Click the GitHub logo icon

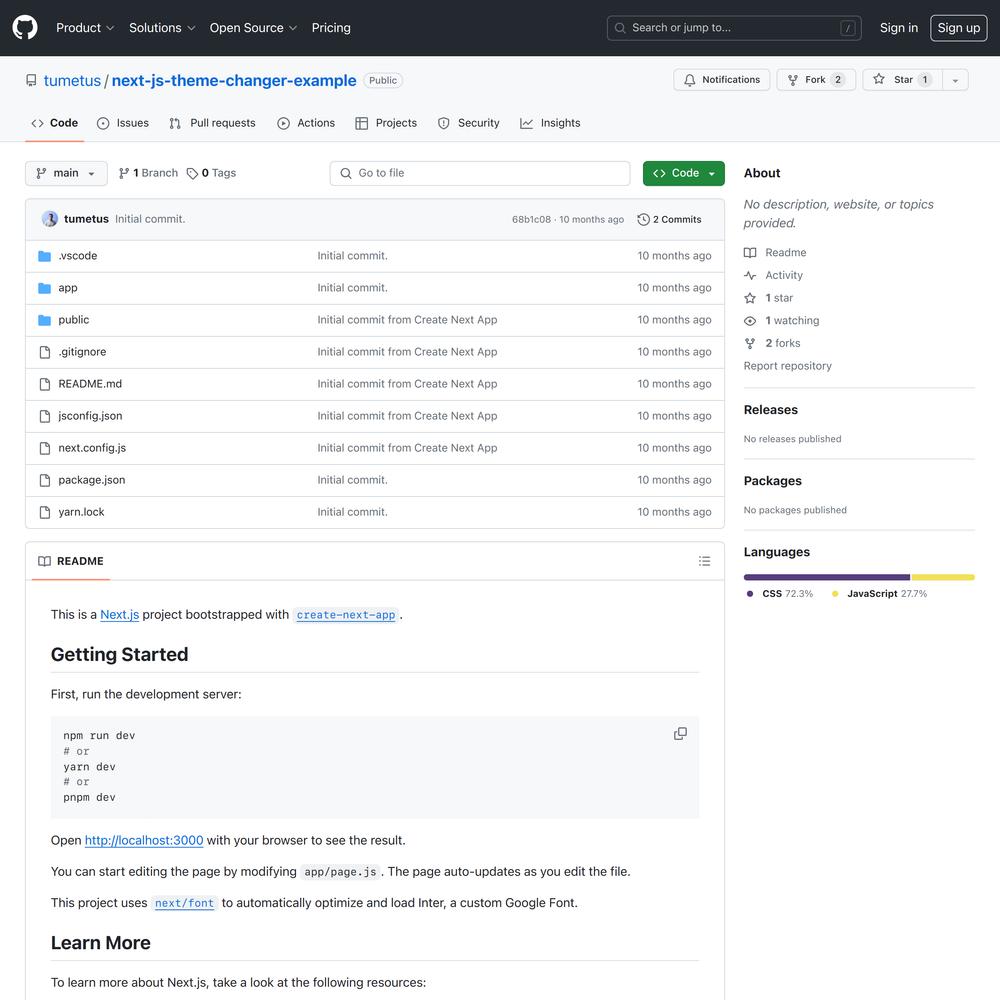click(25, 28)
